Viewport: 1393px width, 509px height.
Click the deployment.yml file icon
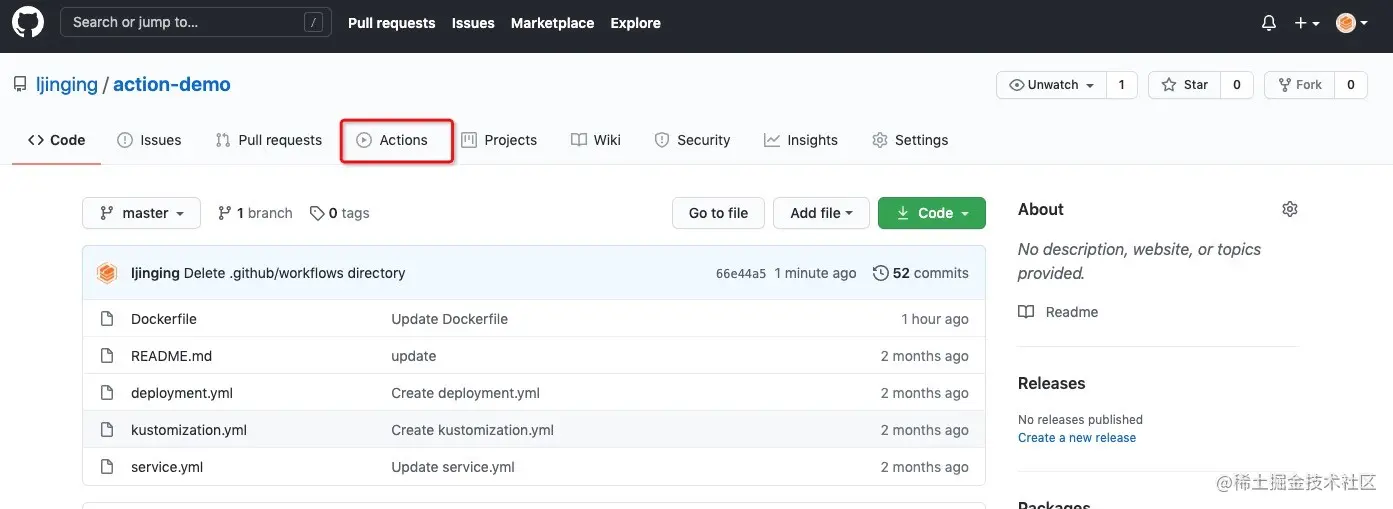(x=107, y=393)
